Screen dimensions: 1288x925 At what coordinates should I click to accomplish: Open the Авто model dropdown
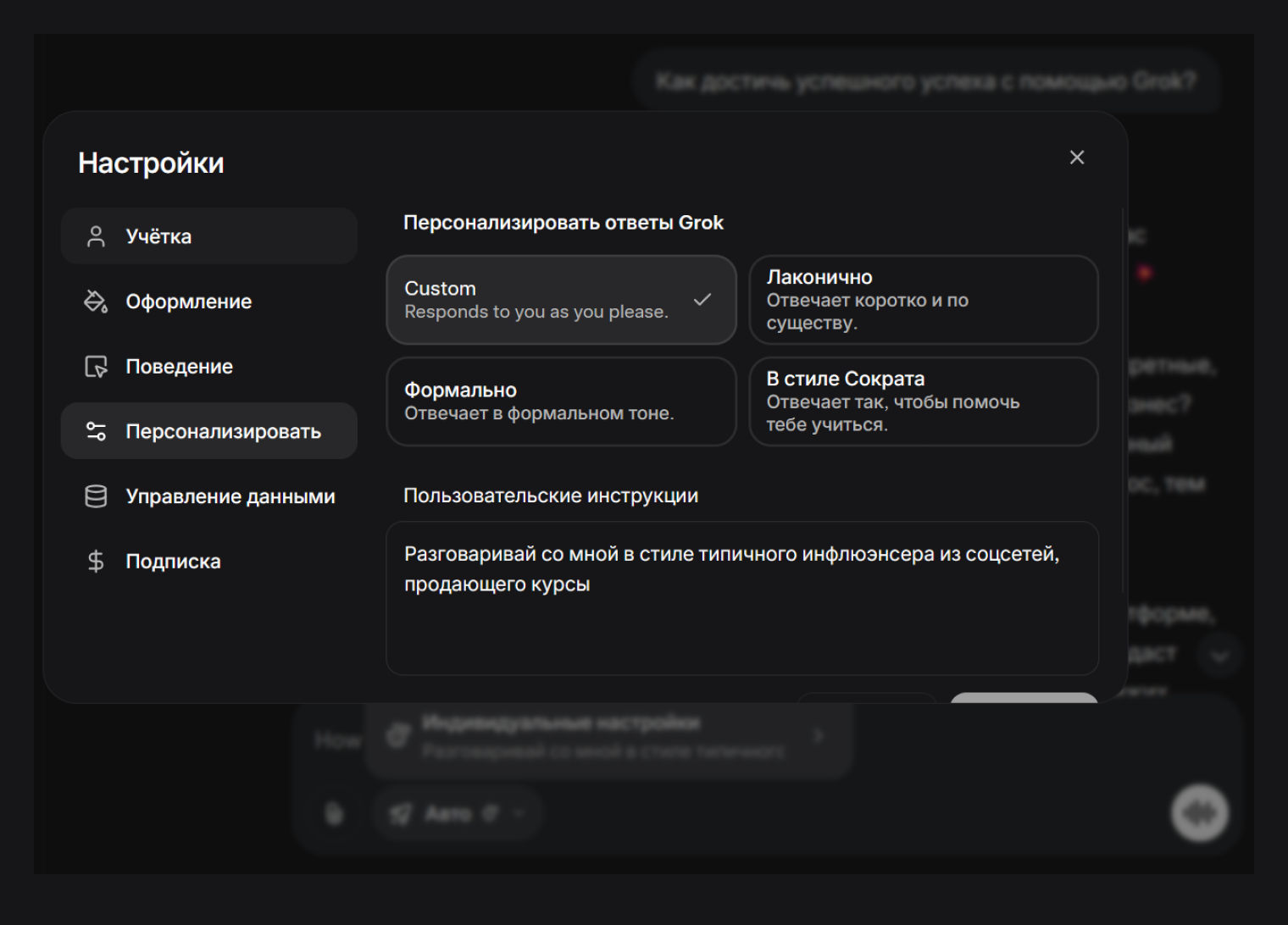pos(458,813)
